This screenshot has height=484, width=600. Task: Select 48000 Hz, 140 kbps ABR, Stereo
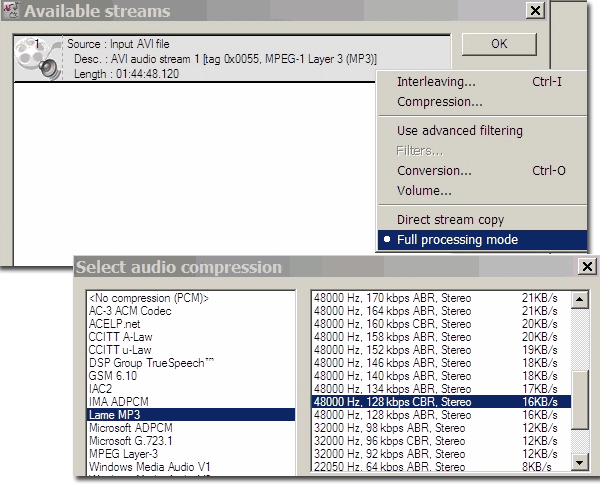pyautogui.click(x=441, y=376)
